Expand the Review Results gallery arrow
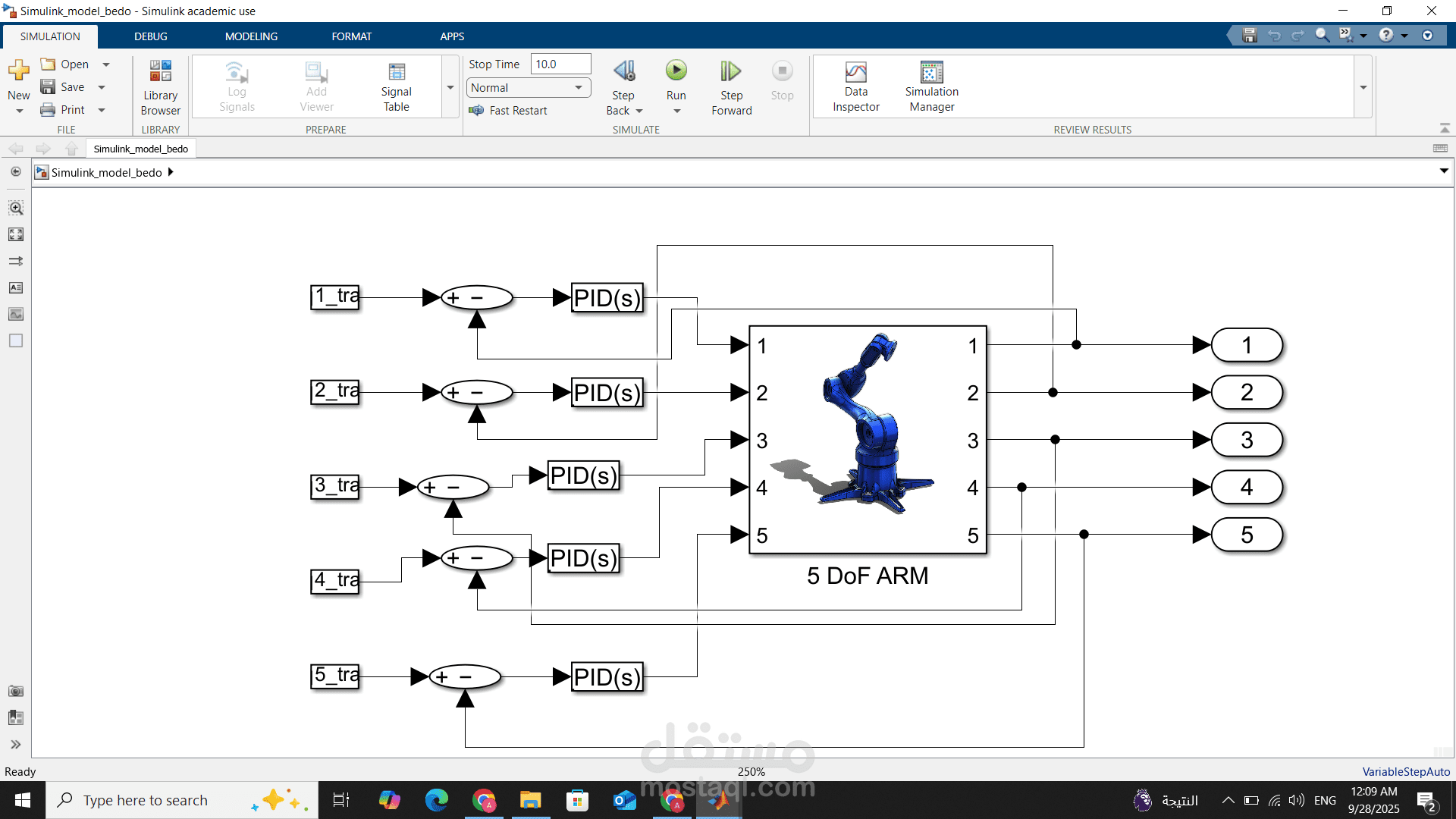Screen dimensions: 1456x819 pyautogui.click(x=1363, y=88)
